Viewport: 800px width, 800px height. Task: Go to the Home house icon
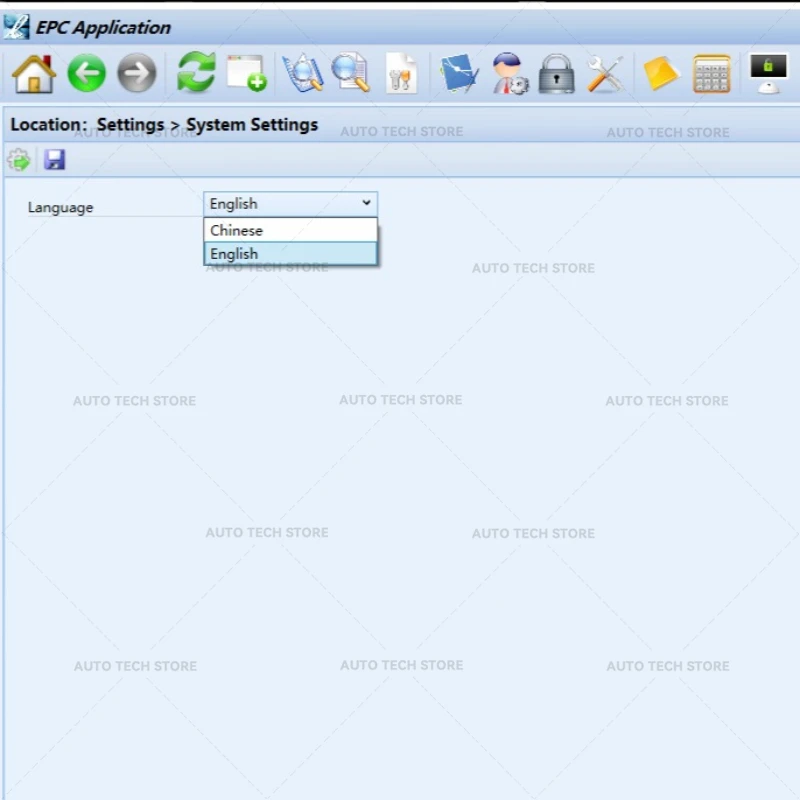tap(34, 74)
